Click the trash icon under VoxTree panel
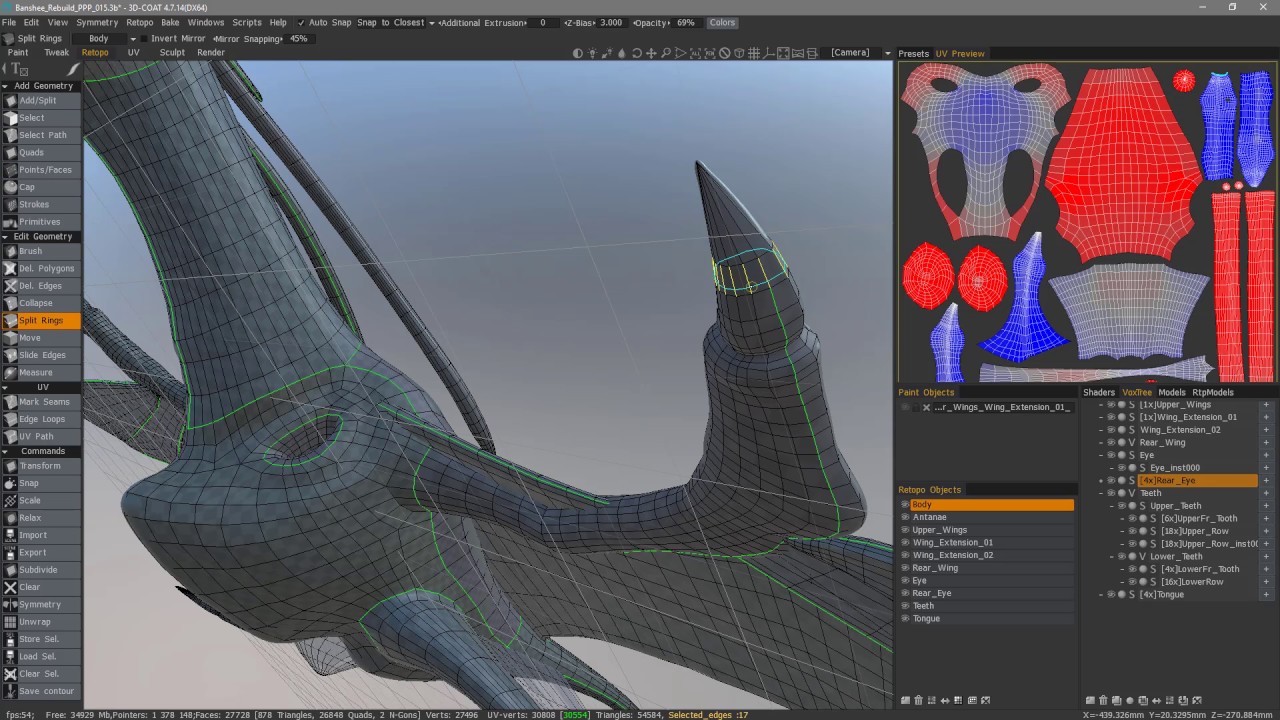1280x720 pixels. [1104, 700]
